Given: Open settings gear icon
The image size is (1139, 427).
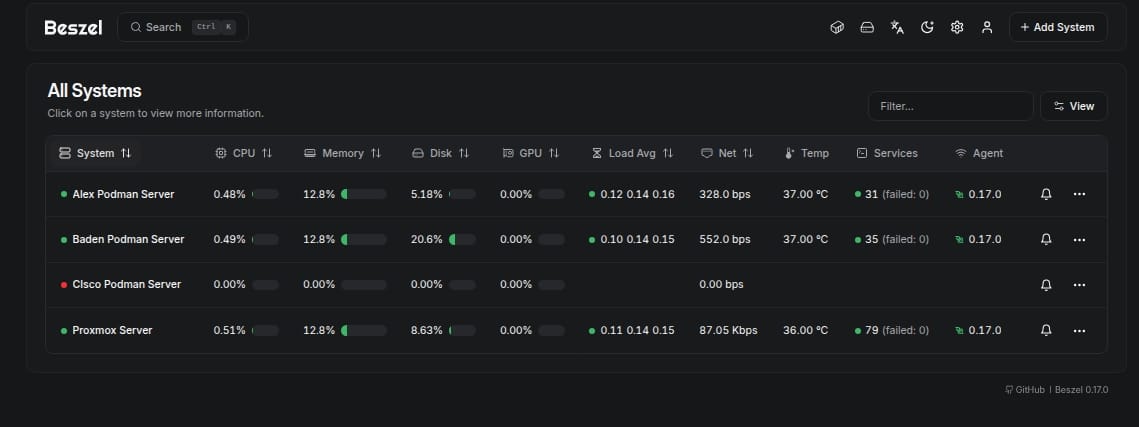Looking at the screenshot, I should pos(957,28).
